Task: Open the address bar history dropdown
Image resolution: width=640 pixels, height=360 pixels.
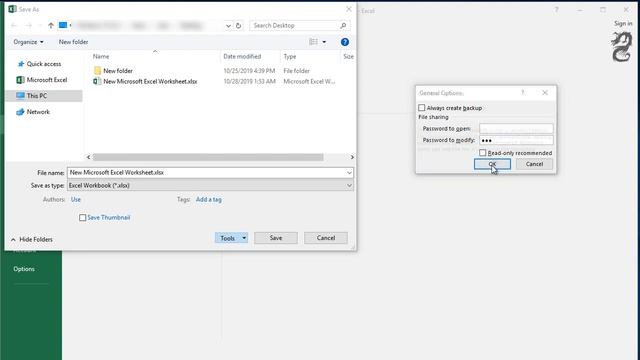Action: click(228, 25)
